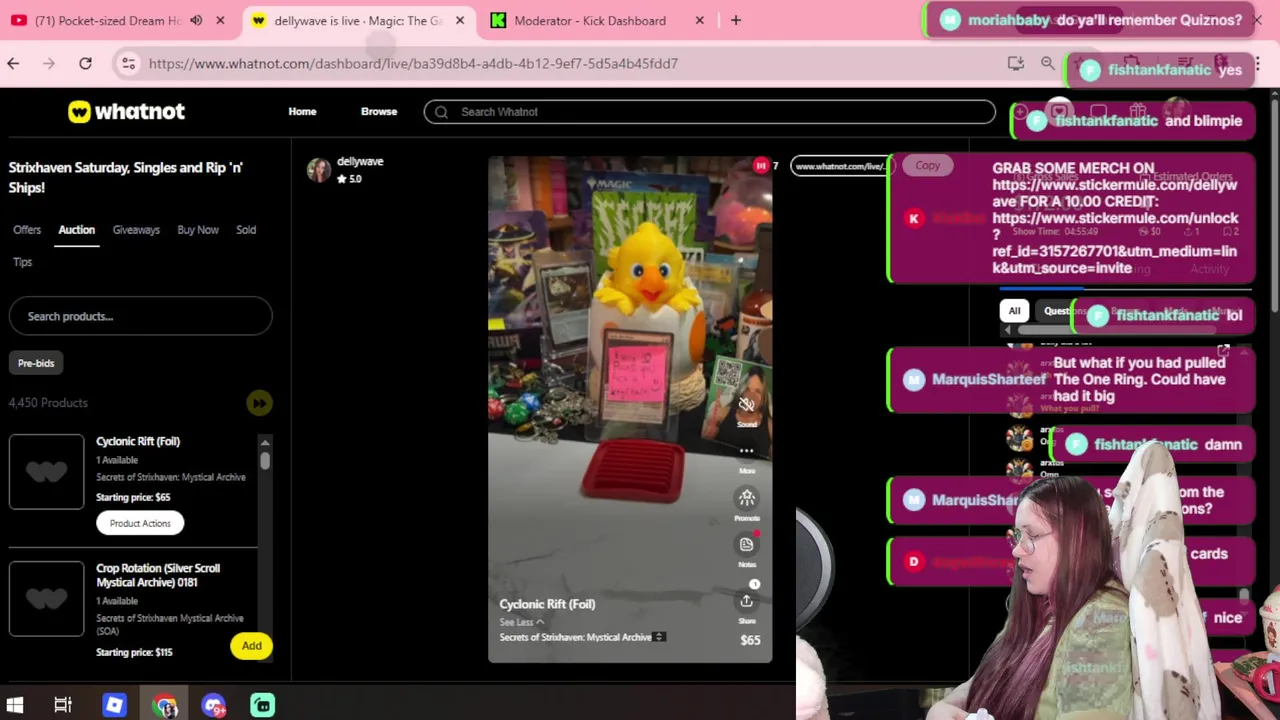This screenshot has height=720, width=1280.
Task: Click 'Cyclonic Rift (Foil)' product title in list
Action: 138,441
